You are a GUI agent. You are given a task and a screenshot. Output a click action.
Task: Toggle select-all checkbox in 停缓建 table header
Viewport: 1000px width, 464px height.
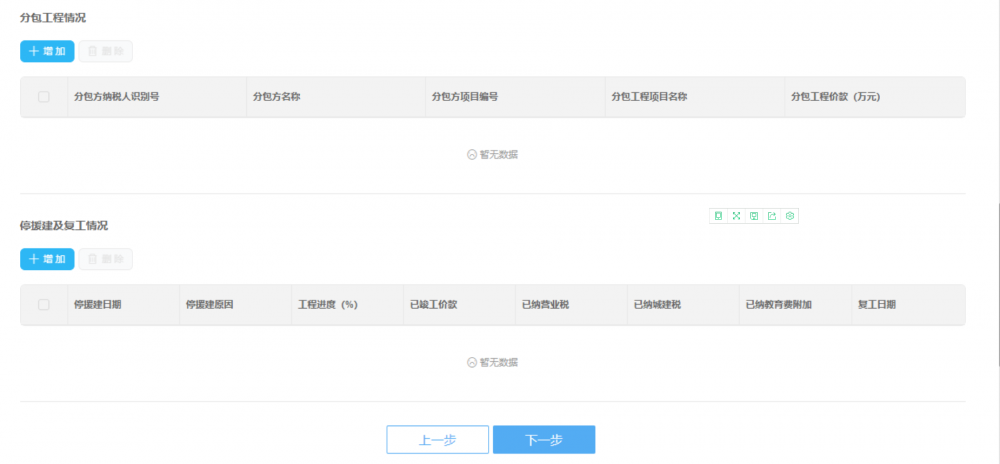click(x=44, y=304)
